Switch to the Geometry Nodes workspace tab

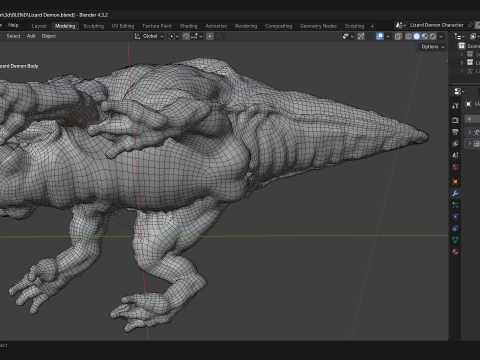318,26
